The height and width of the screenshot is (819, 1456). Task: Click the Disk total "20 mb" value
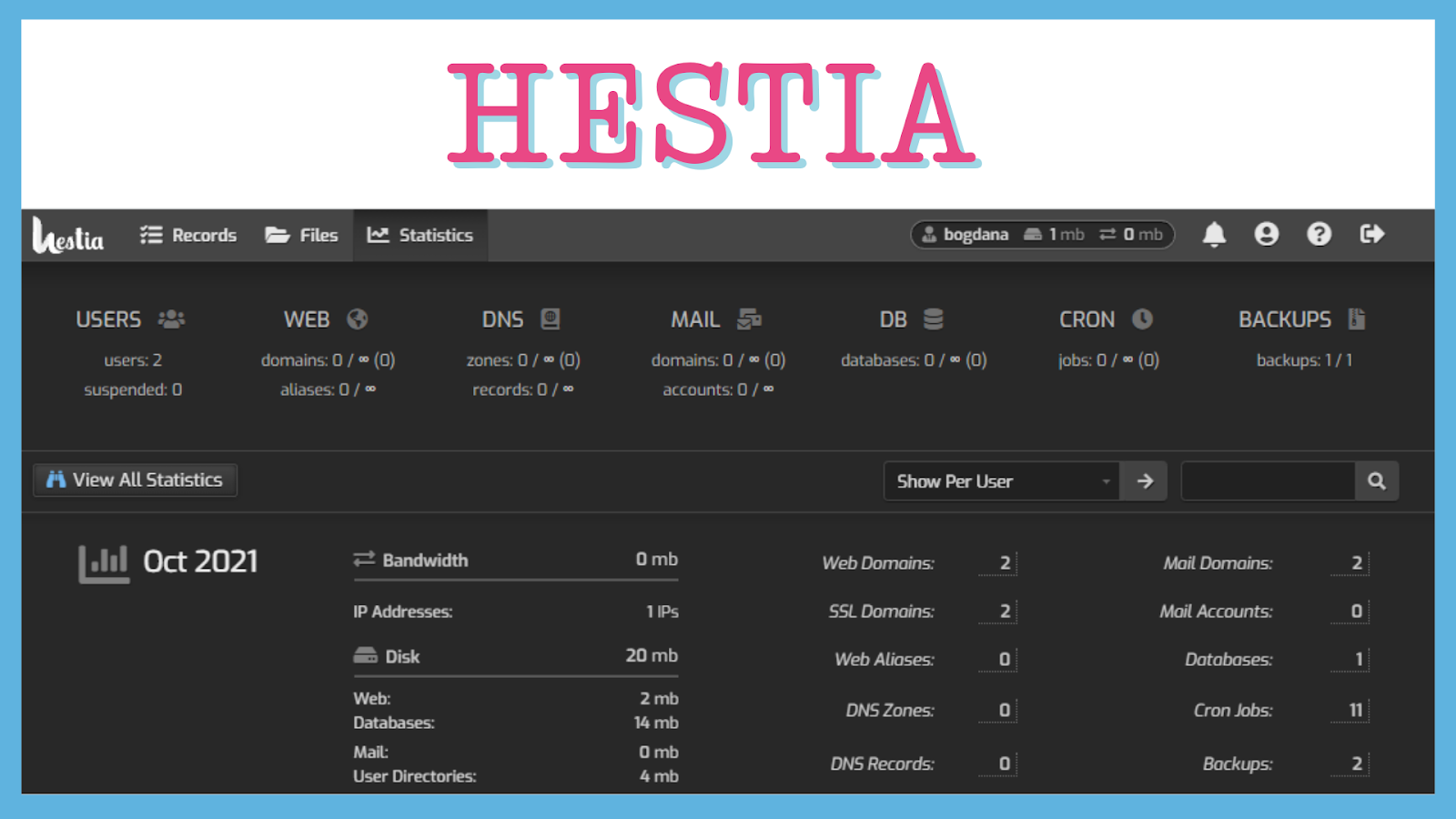coord(652,655)
